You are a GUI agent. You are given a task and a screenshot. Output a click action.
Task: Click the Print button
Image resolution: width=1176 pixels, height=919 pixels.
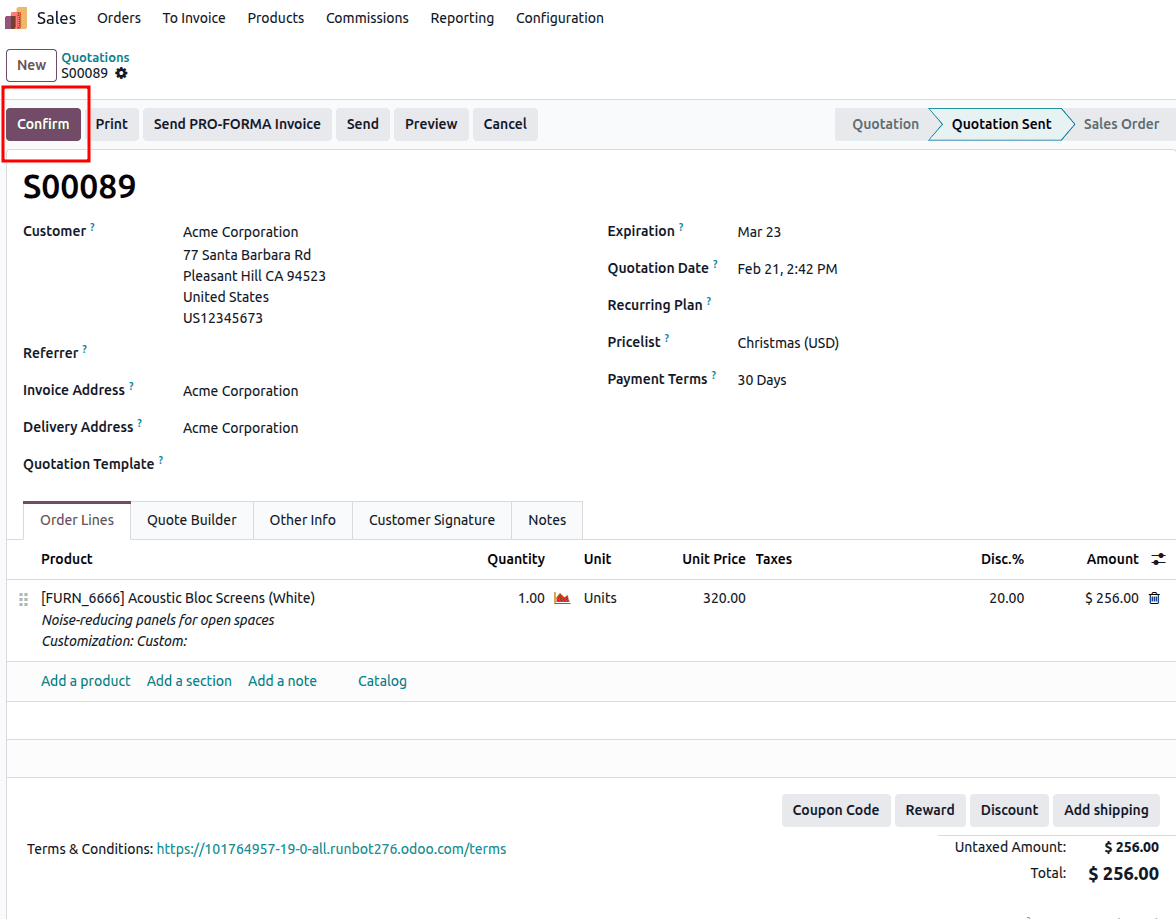[x=112, y=125]
